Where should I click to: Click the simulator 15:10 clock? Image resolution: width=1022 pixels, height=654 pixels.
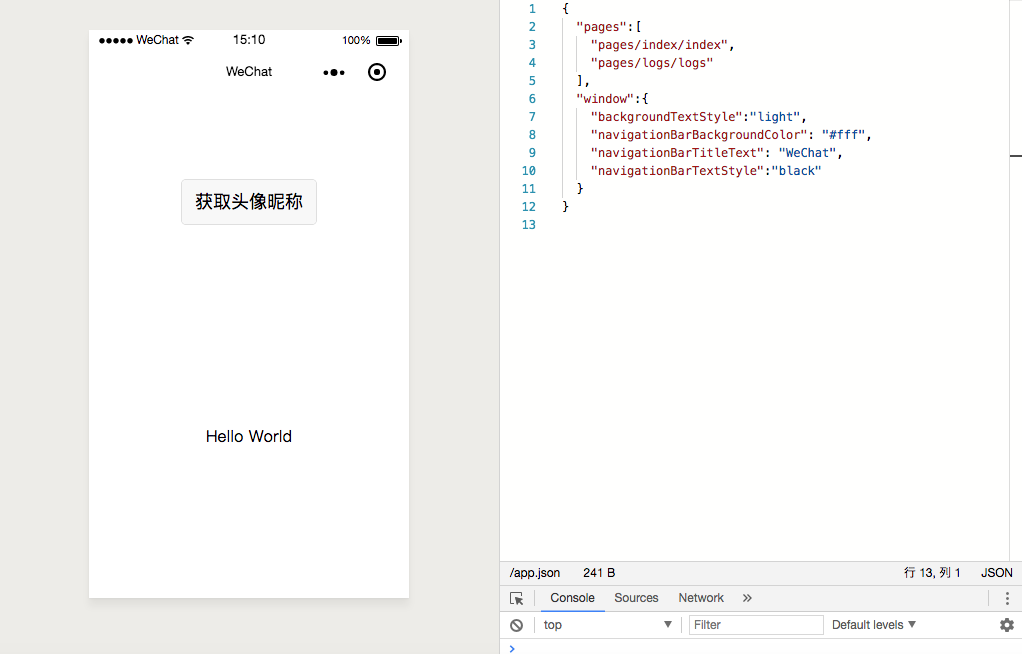(249, 40)
